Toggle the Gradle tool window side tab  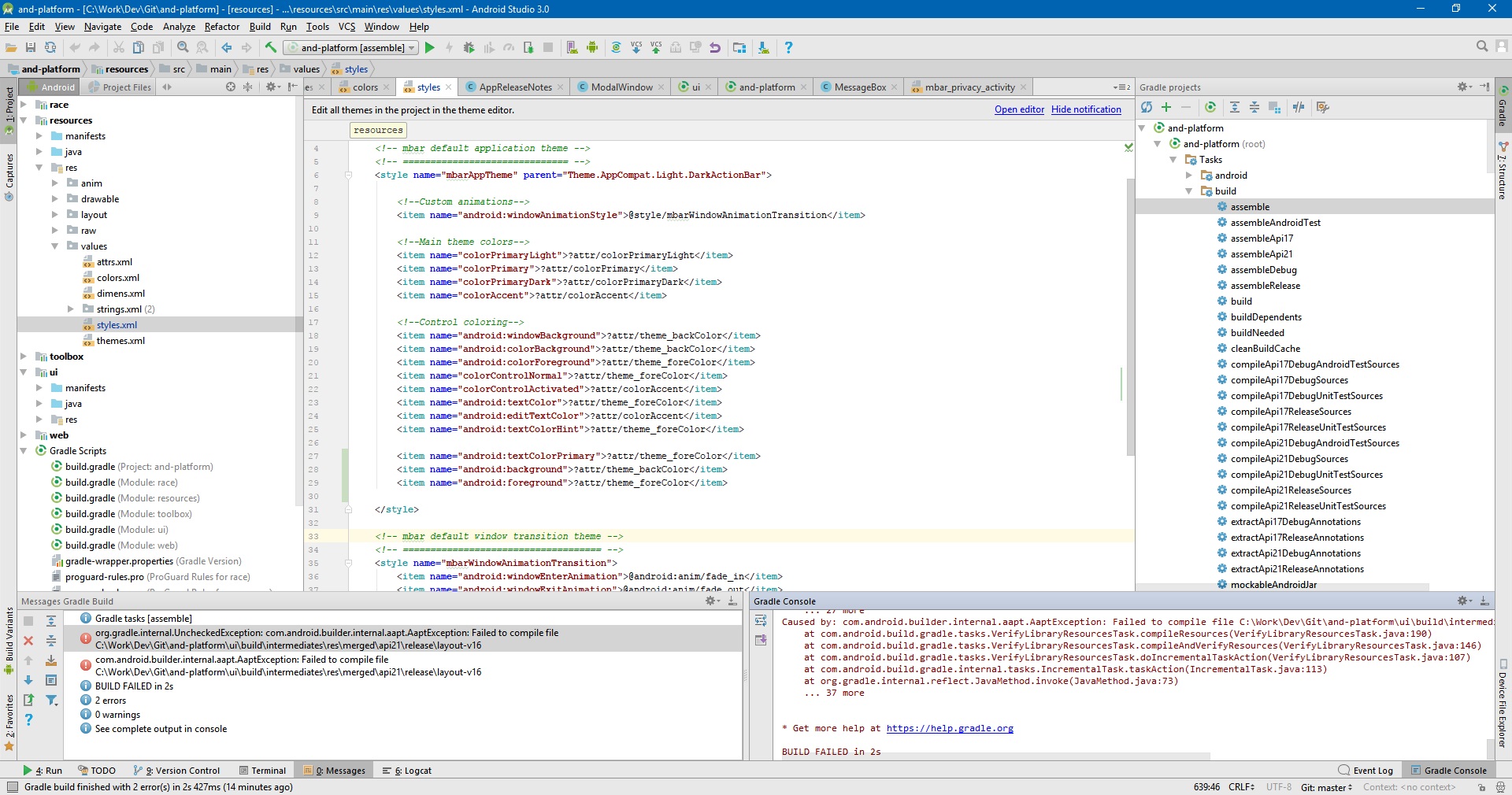(x=1503, y=108)
